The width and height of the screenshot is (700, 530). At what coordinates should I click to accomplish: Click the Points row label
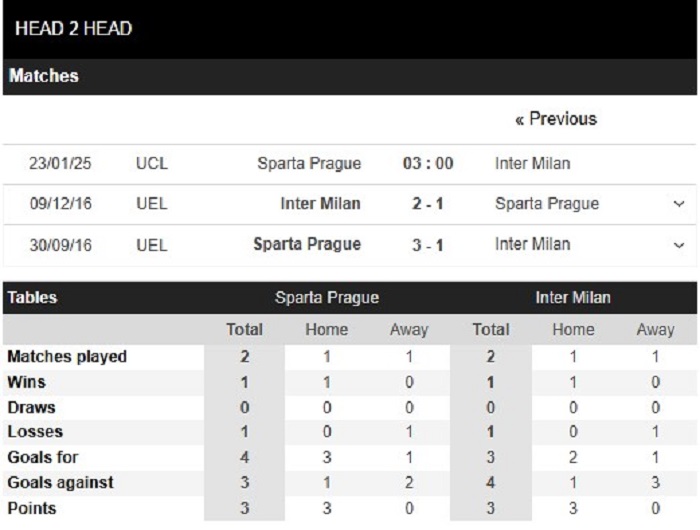click(32, 509)
